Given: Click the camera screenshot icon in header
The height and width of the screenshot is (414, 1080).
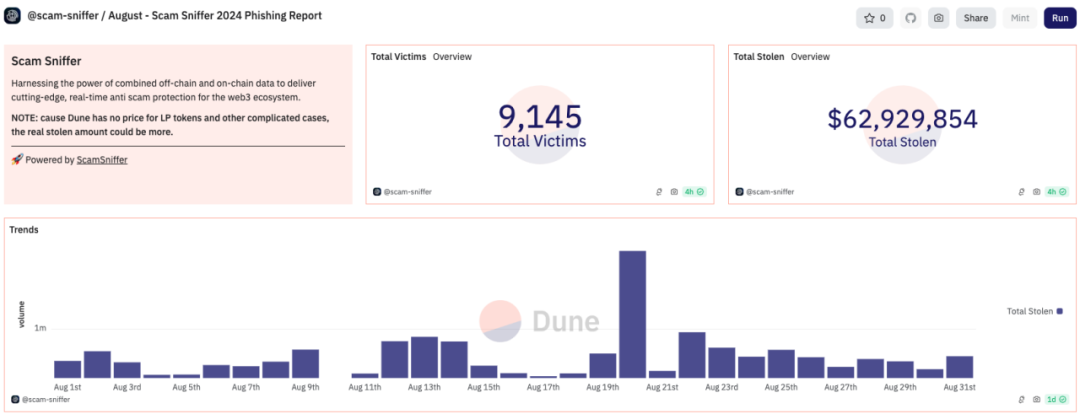Looking at the screenshot, I should tap(938, 18).
